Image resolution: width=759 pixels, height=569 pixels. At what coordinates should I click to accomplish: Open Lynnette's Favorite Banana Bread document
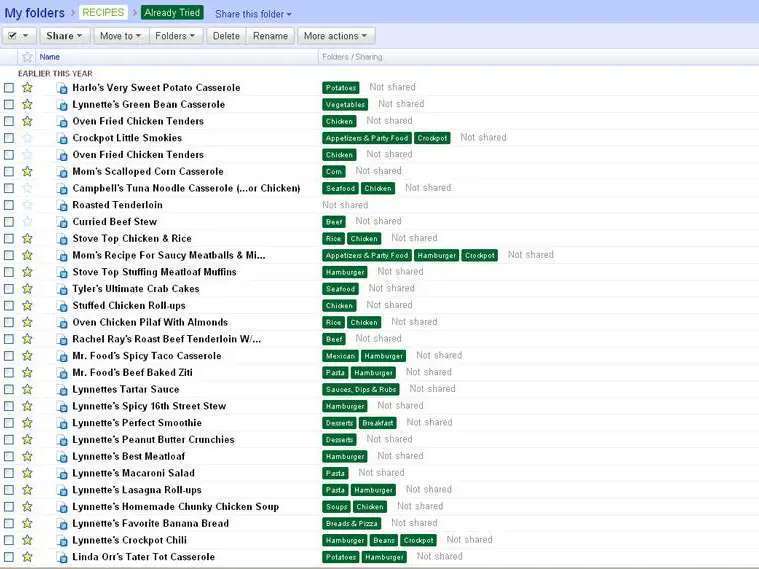tap(151, 523)
